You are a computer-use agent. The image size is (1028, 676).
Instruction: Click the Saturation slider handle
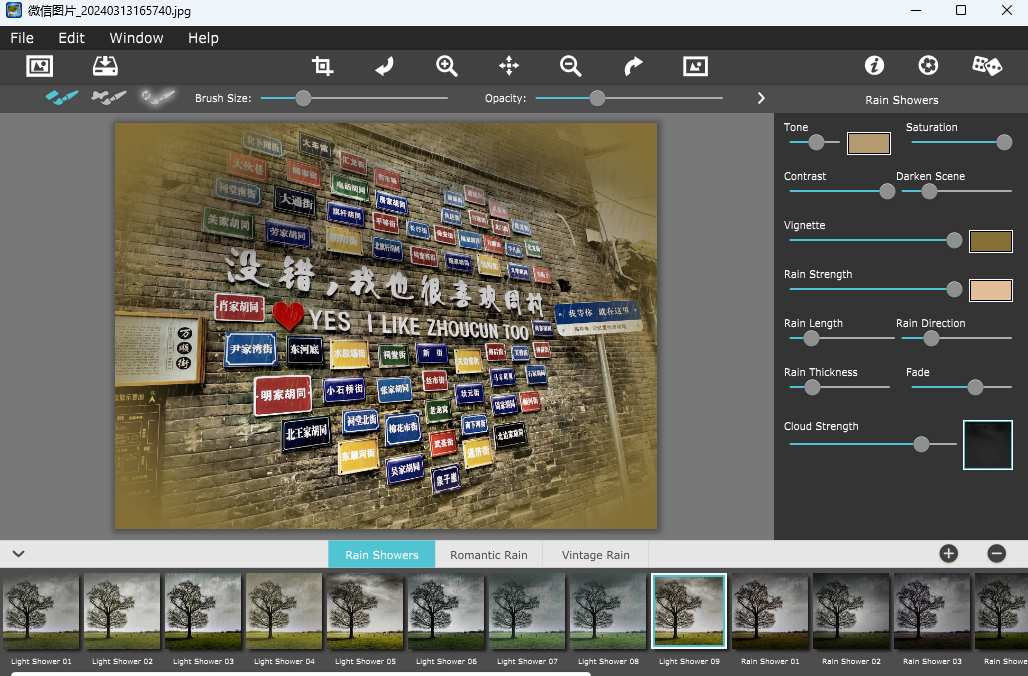1004,142
